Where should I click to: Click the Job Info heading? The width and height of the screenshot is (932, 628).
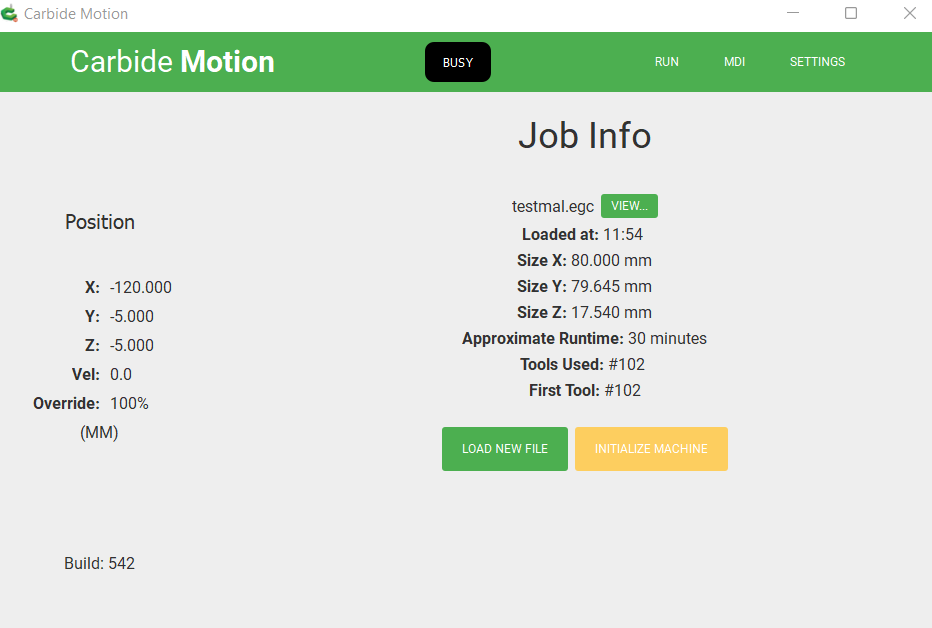585,135
